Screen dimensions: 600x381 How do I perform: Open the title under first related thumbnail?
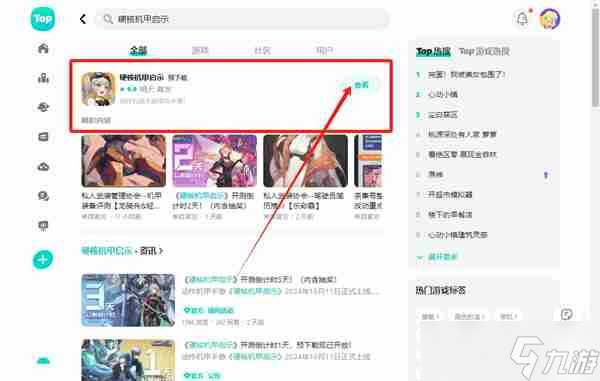[x=122, y=200]
